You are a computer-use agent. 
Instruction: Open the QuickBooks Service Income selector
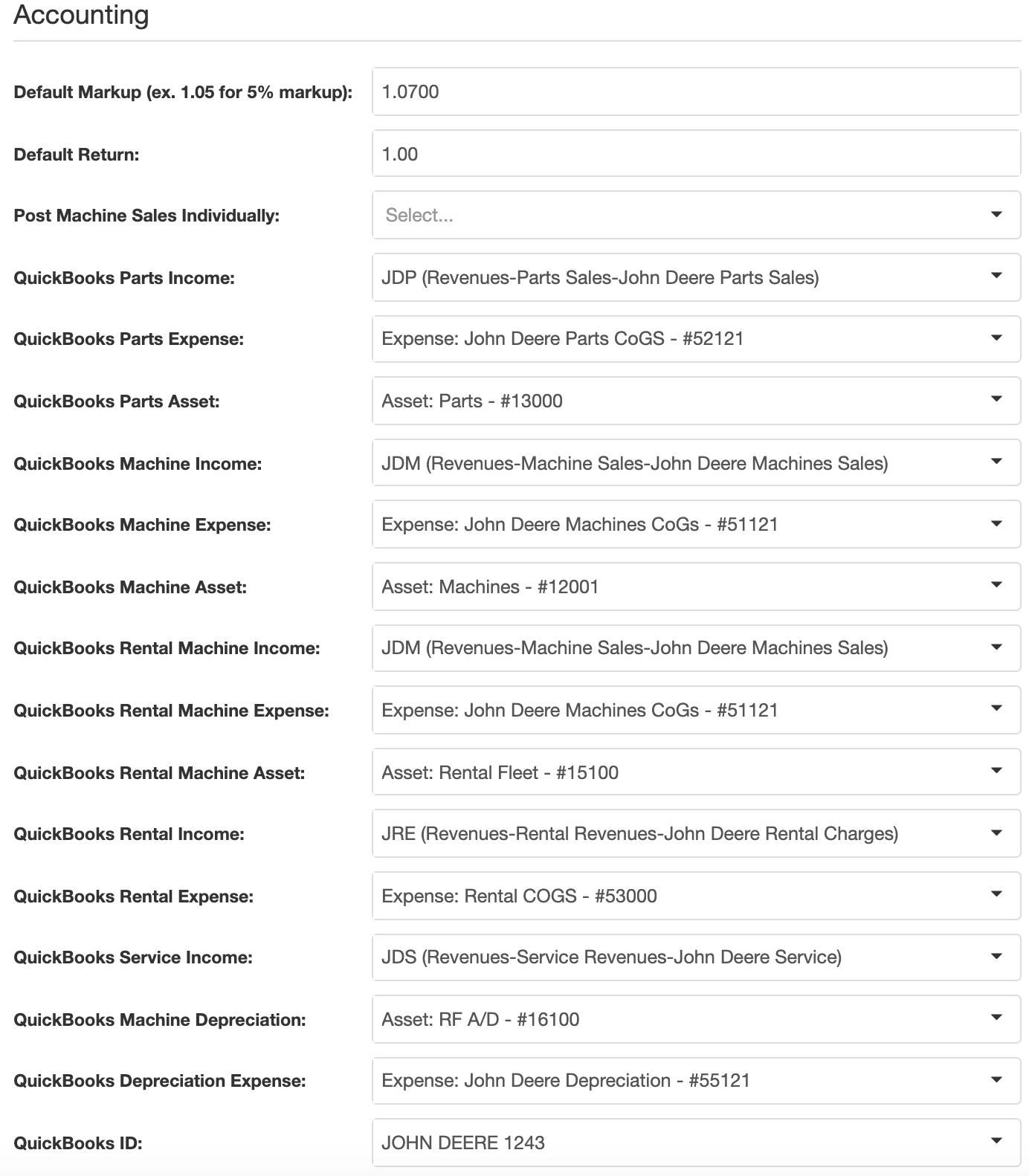(x=696, y=957)
